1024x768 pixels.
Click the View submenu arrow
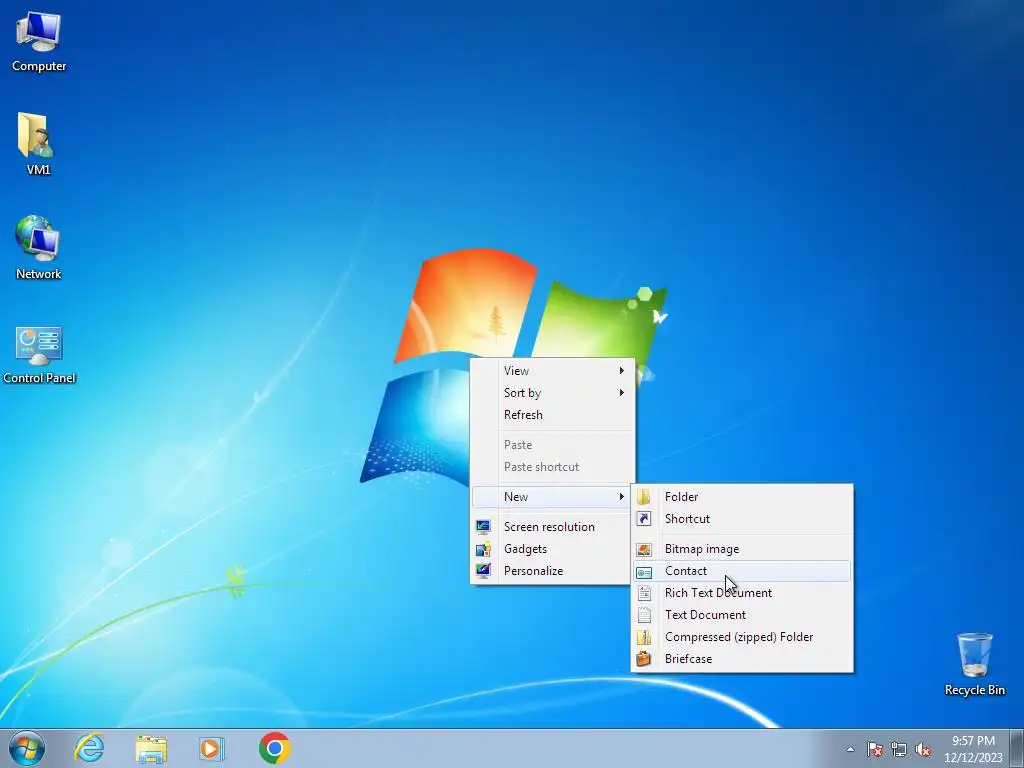(x=622, y=371)
